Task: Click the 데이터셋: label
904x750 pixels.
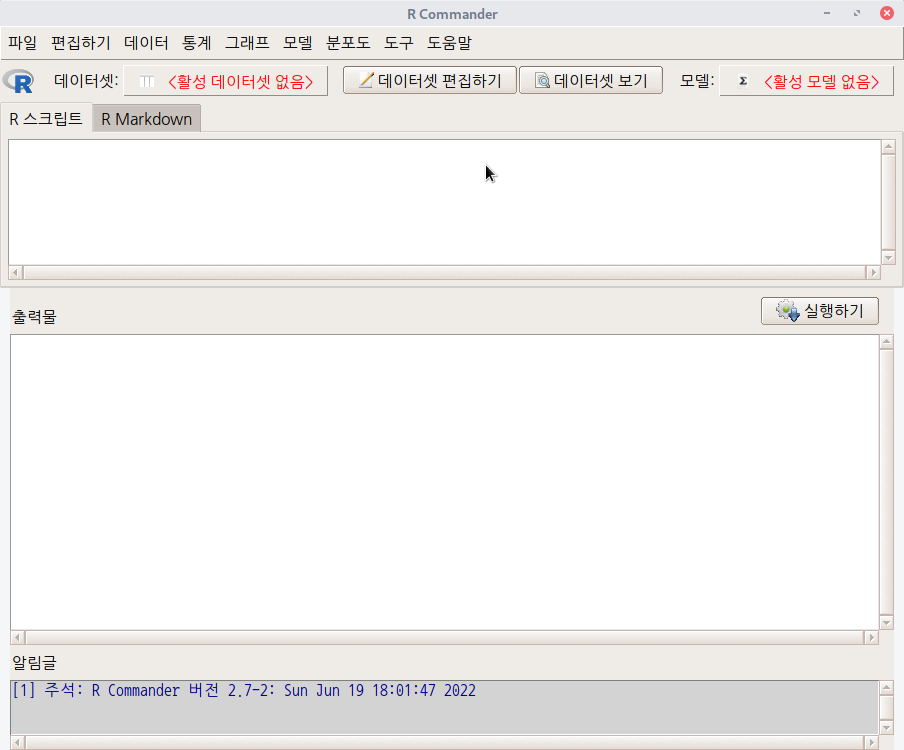Action: 86,81
